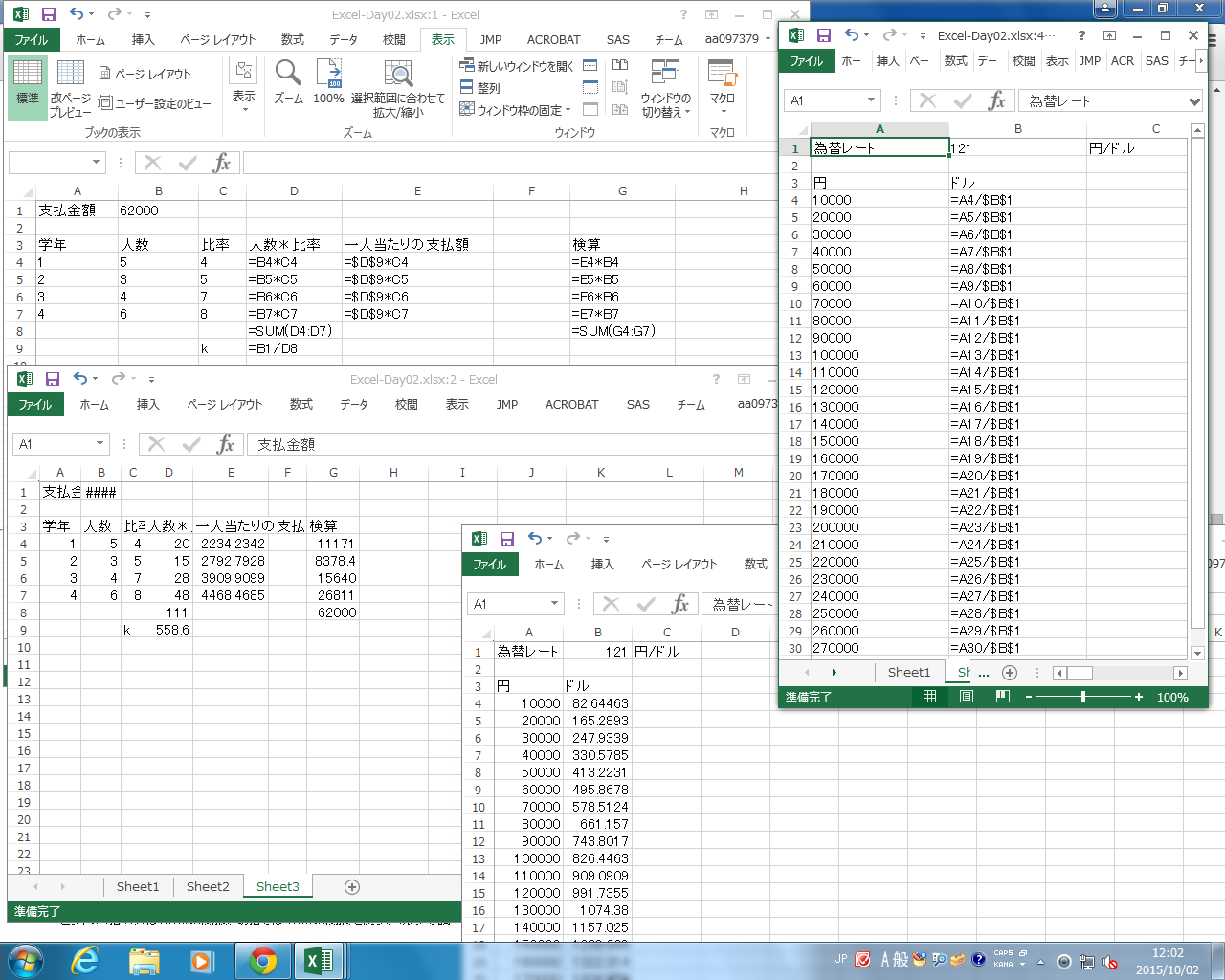Switch to Page Layout view in status bar
Viewport: 1225px width, 980px height.
pyautogui.click(x=966, y=697)
